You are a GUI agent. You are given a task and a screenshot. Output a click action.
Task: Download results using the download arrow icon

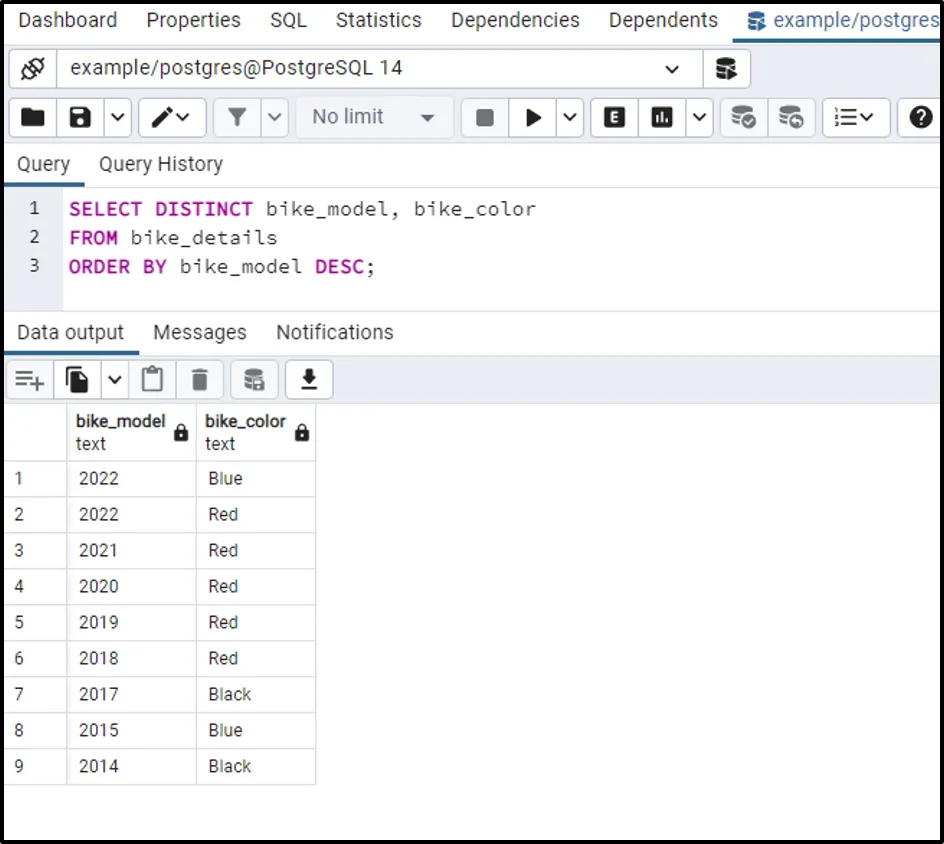(x=309, y=380)
